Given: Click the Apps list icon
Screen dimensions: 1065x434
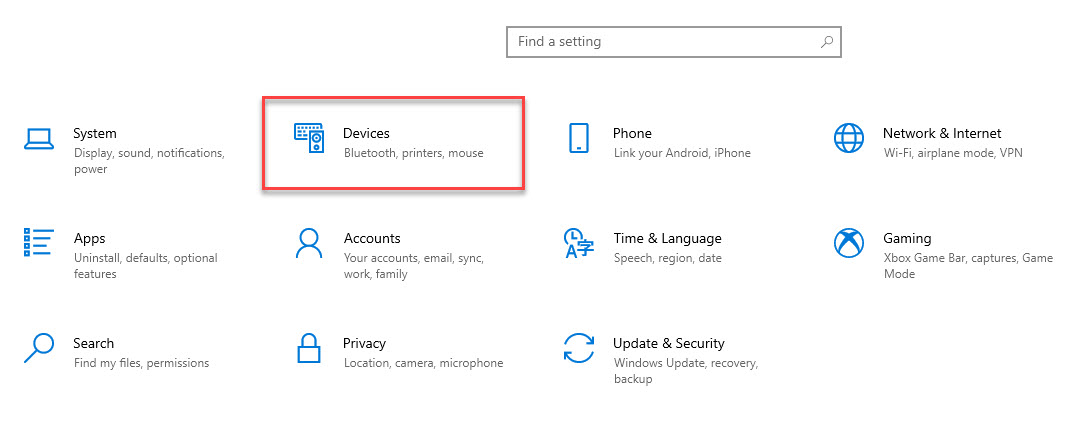Looking at the screenshot, I should (x=39, y=242).
